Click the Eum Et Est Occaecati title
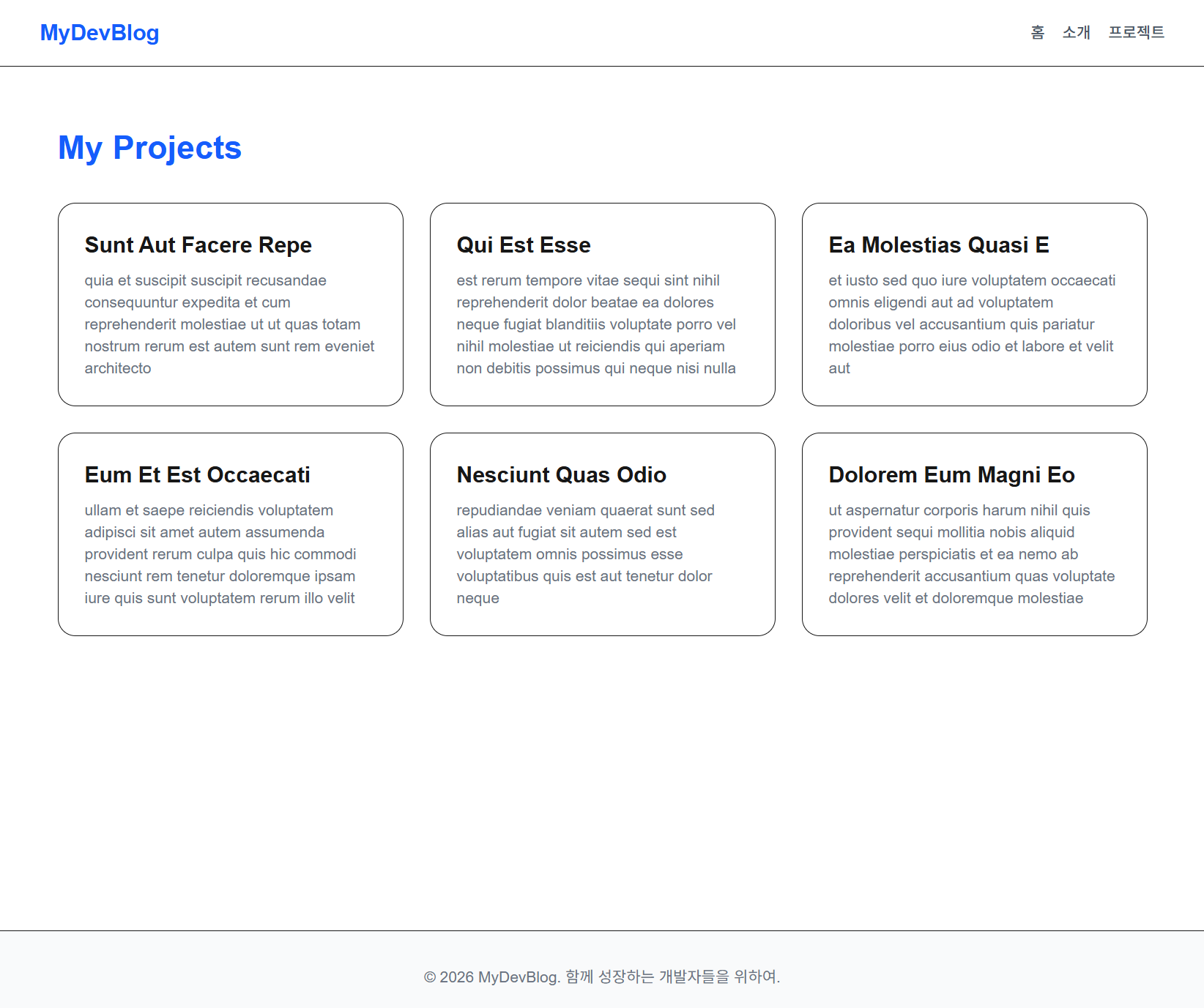The height and width of the screenshot is (1008, 1204). tap(197, 475)
